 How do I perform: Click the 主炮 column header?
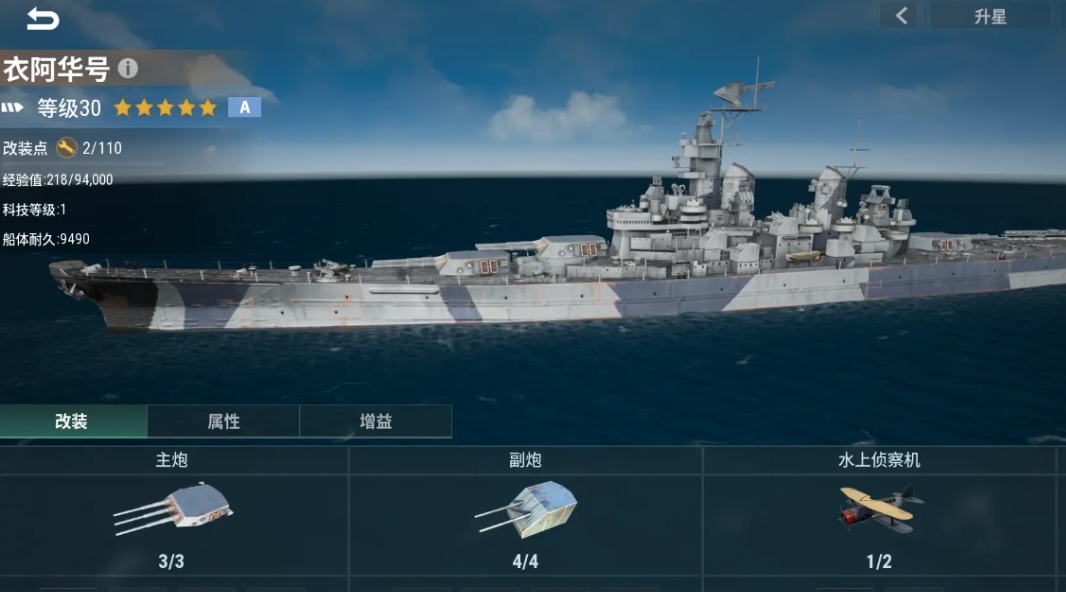point(172,460)
